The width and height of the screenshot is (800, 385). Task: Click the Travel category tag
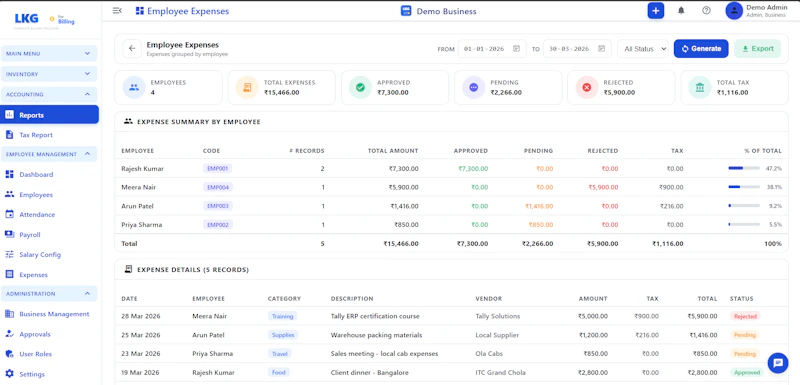pos(280,353)
